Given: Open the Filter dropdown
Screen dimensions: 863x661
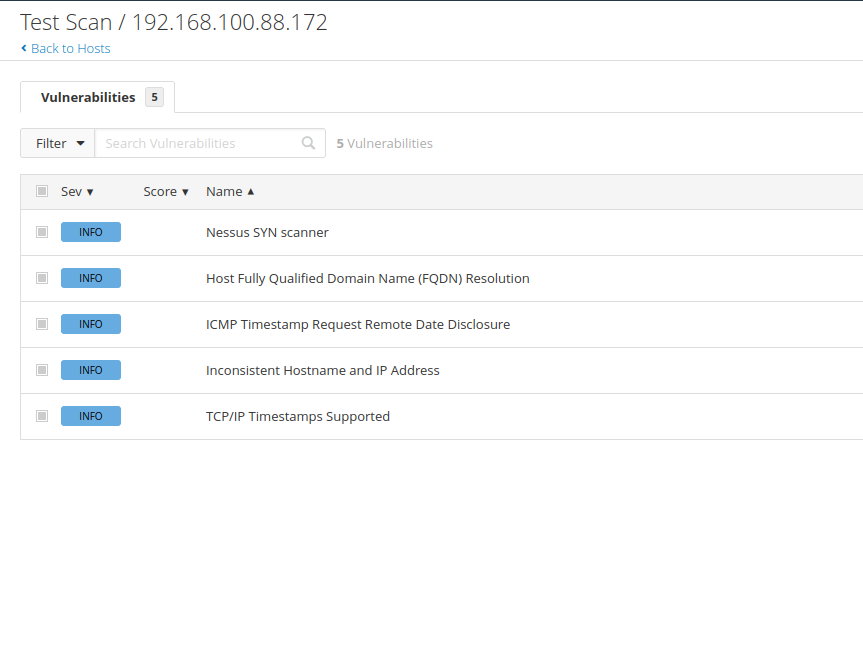Looking at the screenshot, I should pyautogui.click(x=58, y=143).
